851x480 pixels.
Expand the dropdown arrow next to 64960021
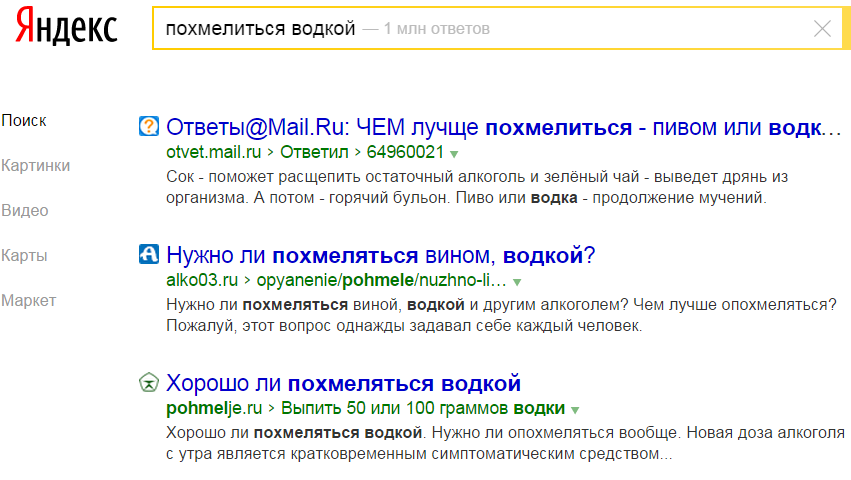tap(454, 154)
